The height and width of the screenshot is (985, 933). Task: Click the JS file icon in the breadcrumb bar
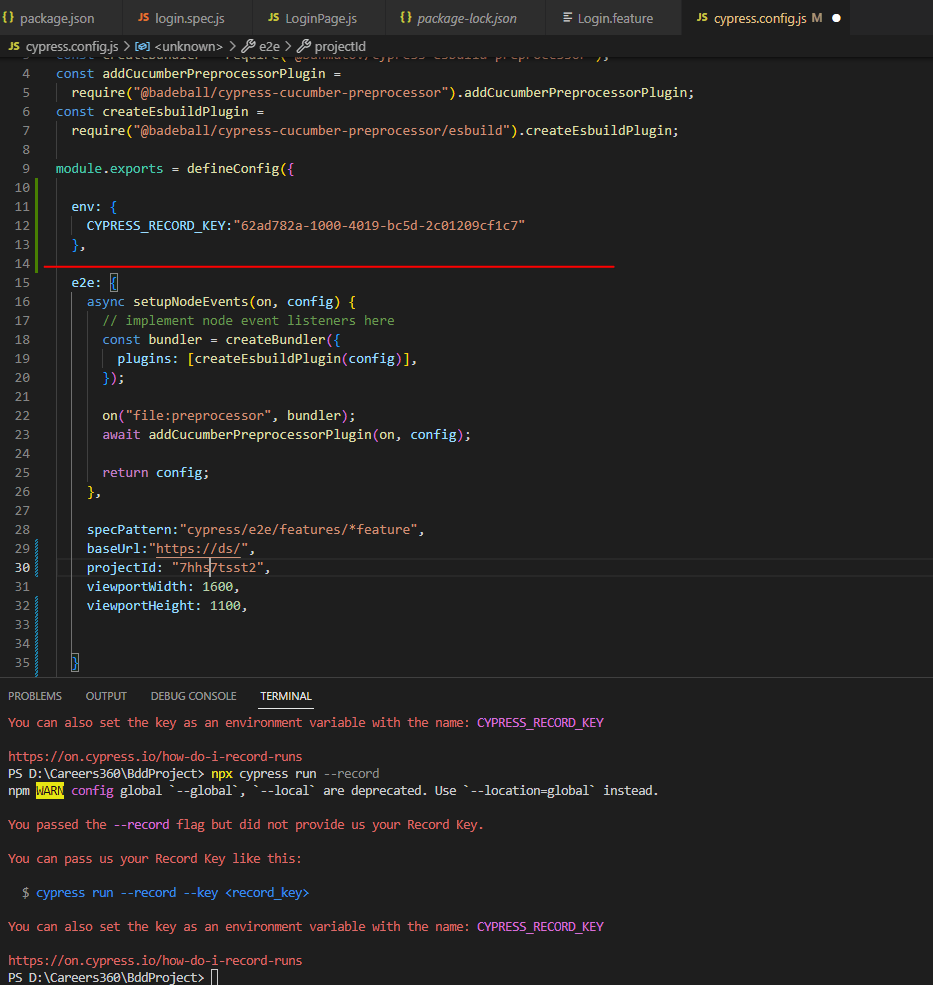(x=14, y=45)
